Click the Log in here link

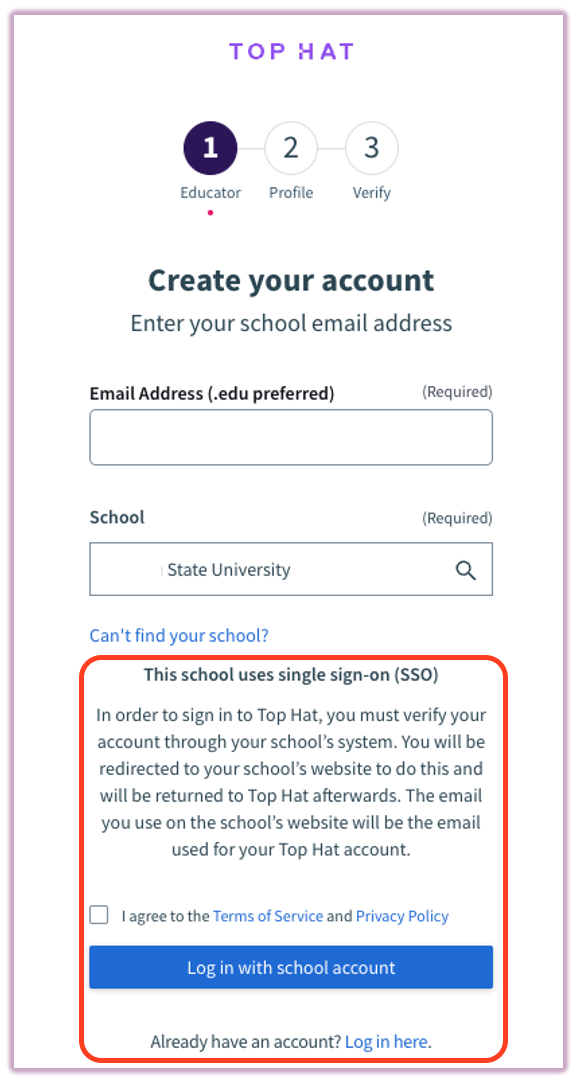(386, 1041)
